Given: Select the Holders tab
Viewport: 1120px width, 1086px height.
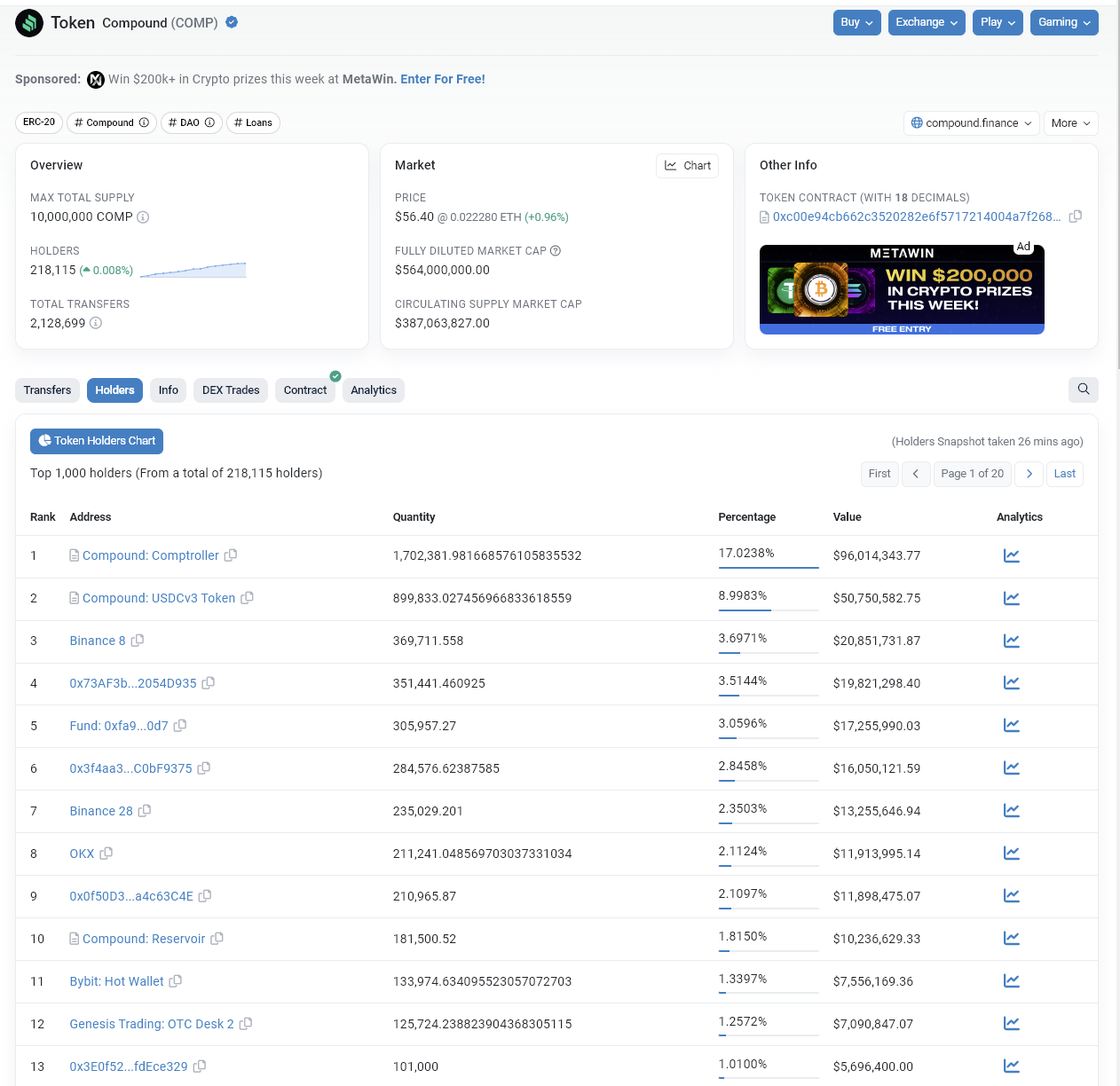Looking at the screenshot, I should click(114, 390).
